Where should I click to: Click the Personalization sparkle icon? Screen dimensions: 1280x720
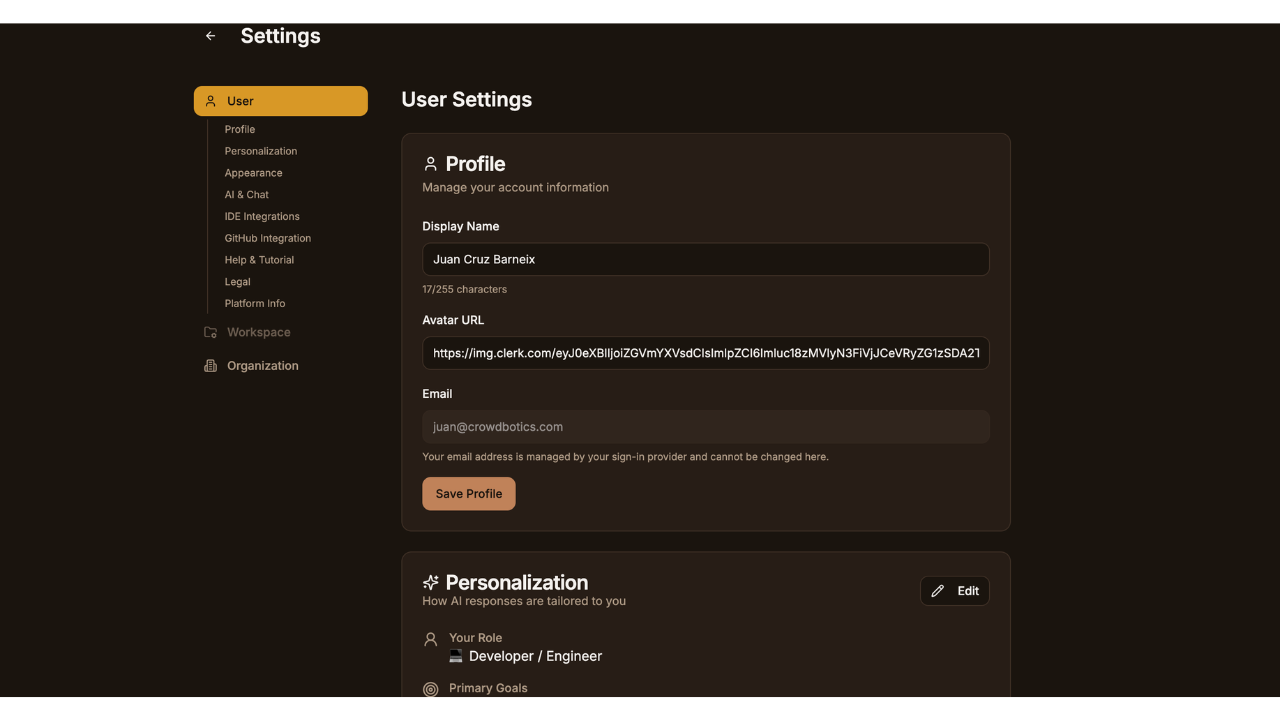pyautogui.click(x=431, y=582)
